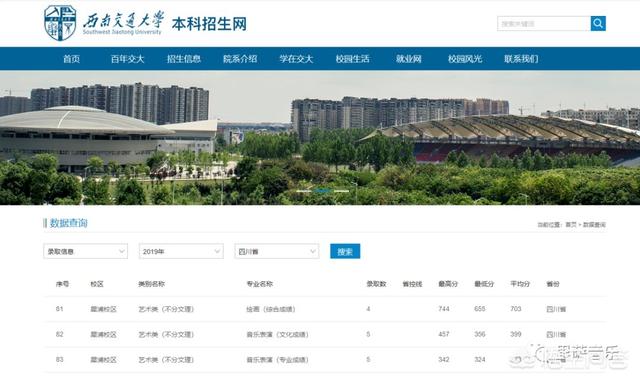This screenshot has height=381, width=640.
Task: Click the 平均分 column header
Action: click(520, 284)
